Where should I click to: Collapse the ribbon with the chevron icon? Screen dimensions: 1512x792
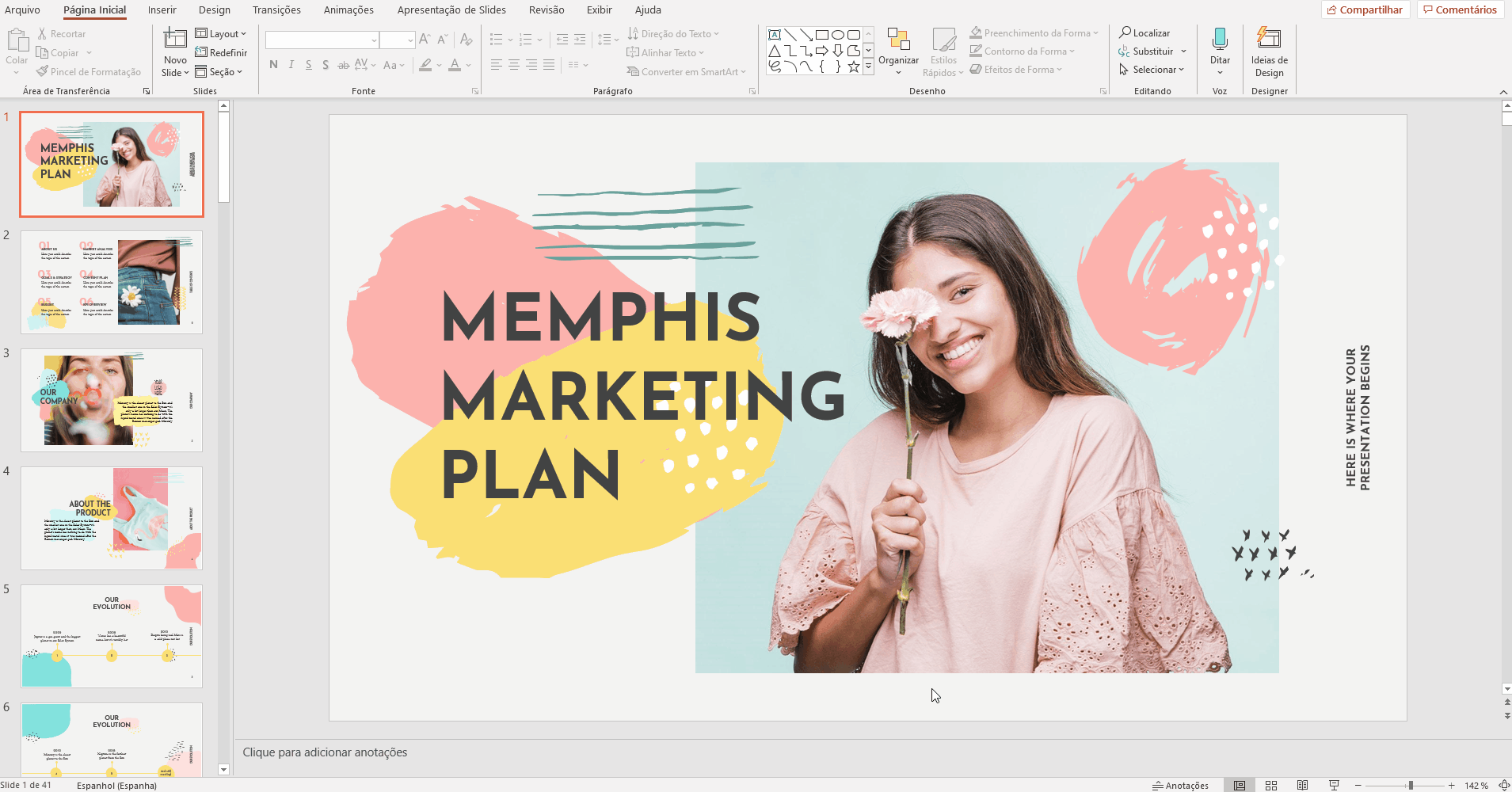point(1503,92)
